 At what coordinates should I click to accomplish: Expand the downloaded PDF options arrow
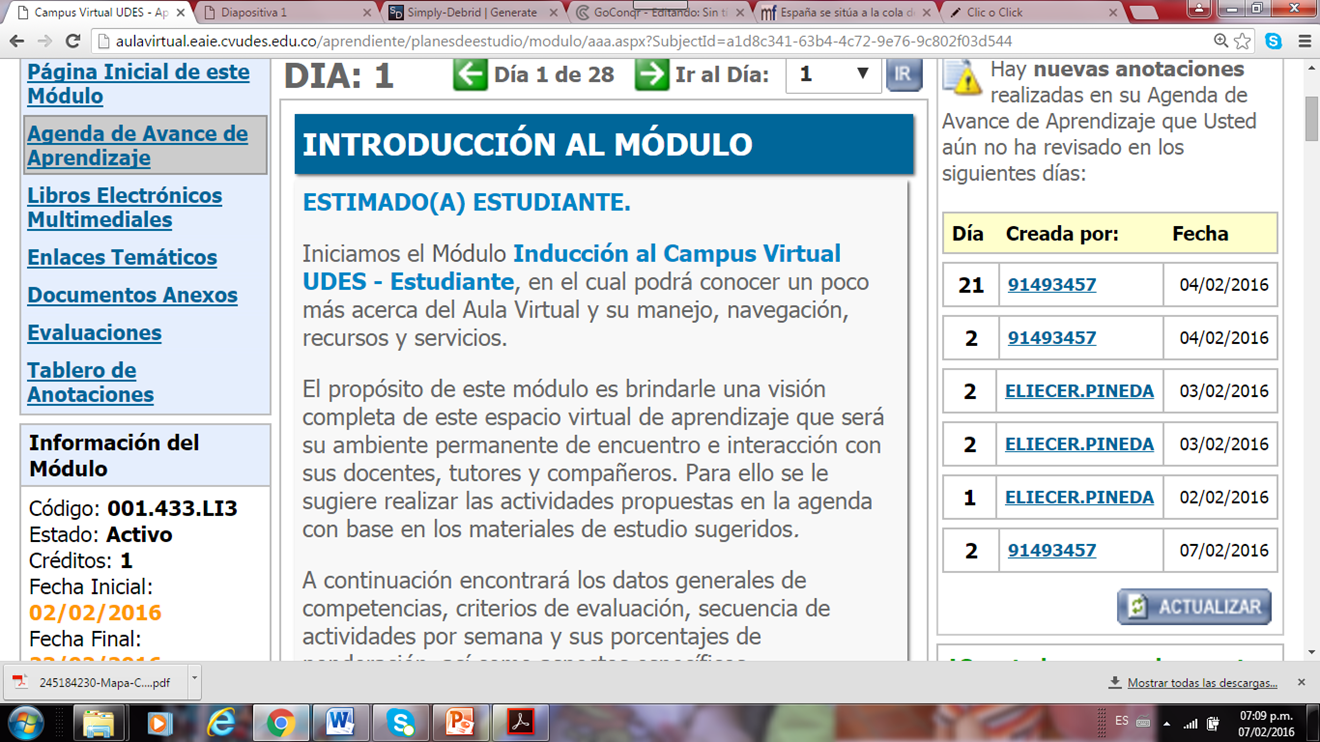coord(194,681)
